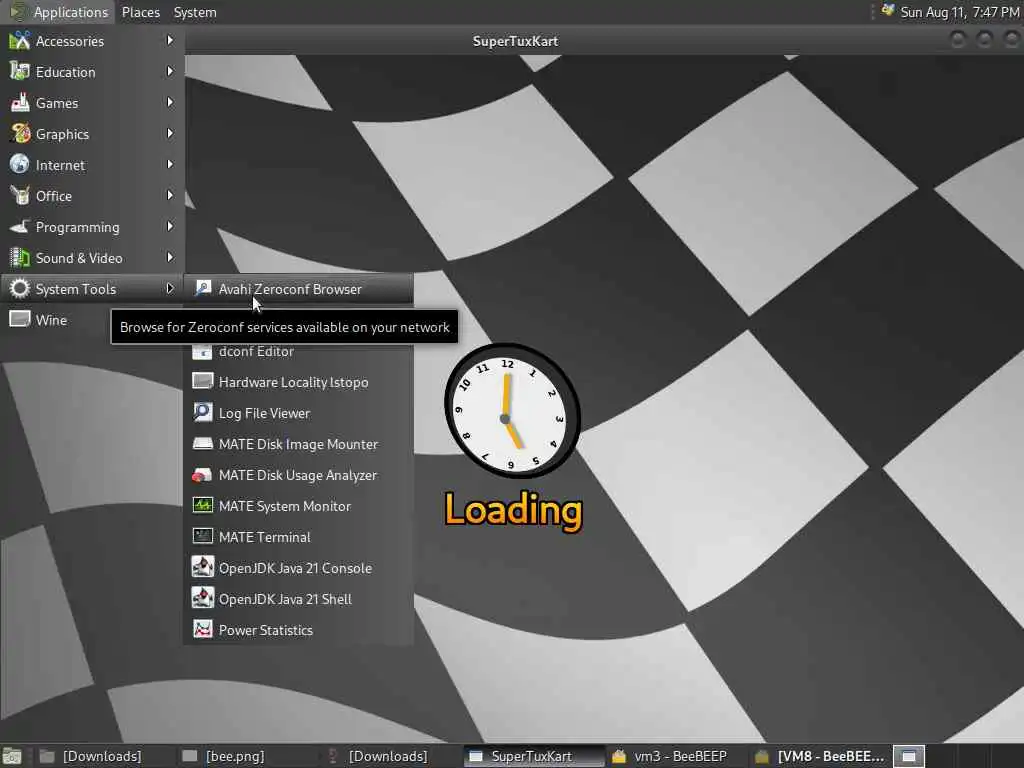Click the Programming category icon
The image size is (1024, 768).
click(20, 227)
